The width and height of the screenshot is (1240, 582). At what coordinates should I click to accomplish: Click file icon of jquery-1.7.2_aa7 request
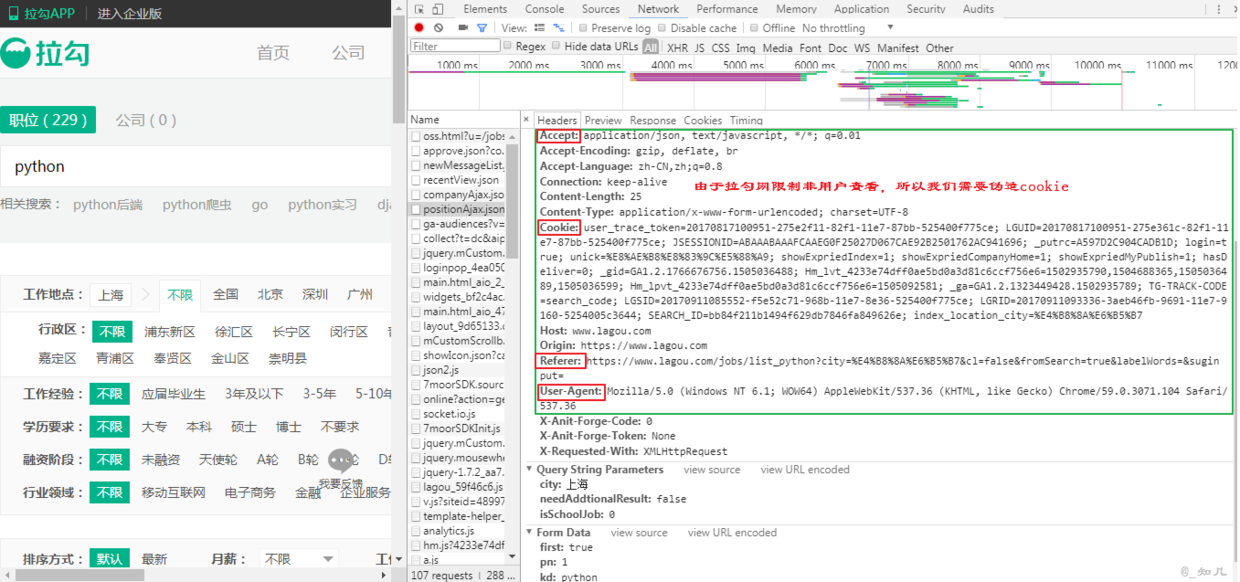pos(417,473)
